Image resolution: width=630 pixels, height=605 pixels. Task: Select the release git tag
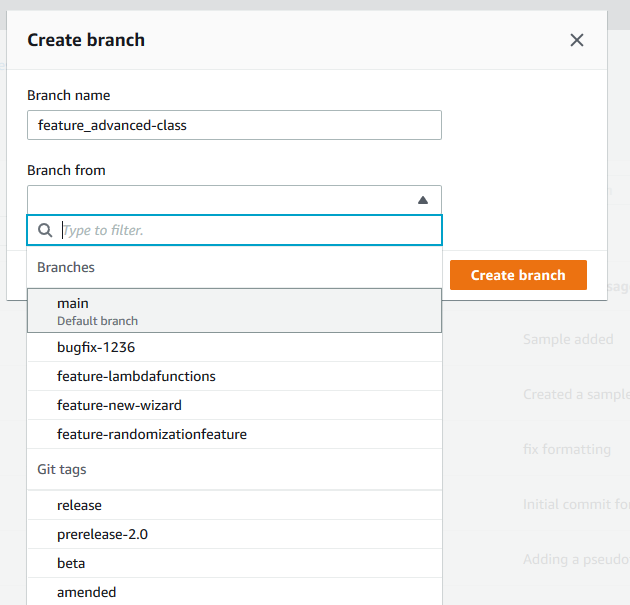pyautogui.click(x=234, y=505)
